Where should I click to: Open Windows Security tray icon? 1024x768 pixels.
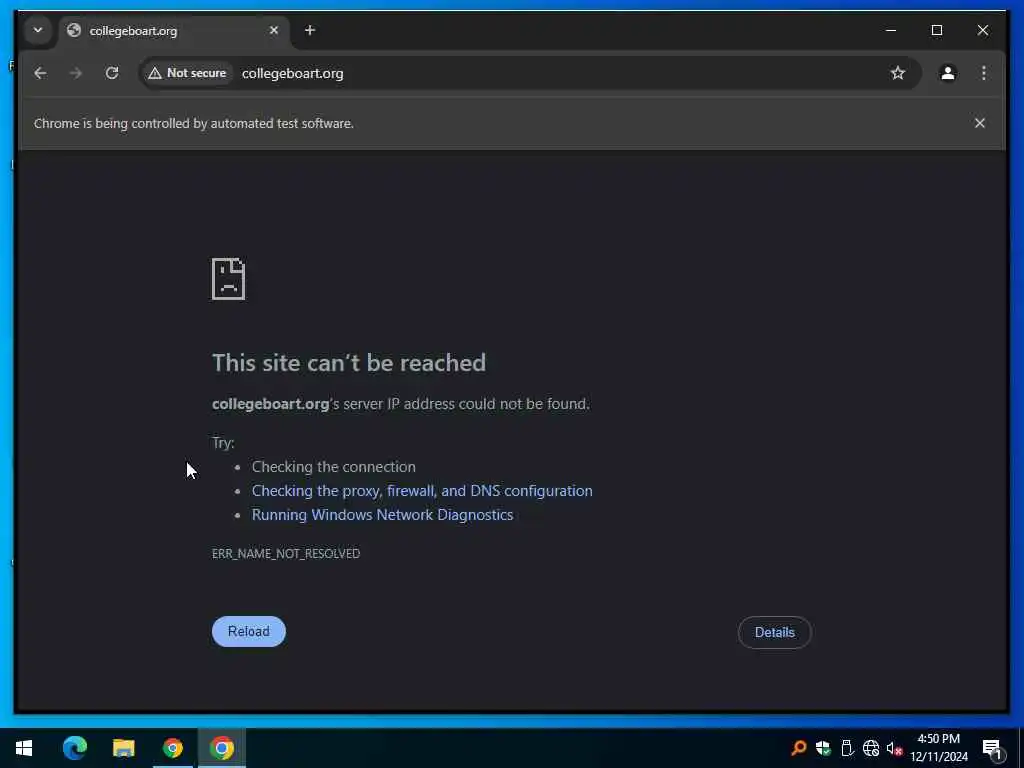[x=823, y=748]
